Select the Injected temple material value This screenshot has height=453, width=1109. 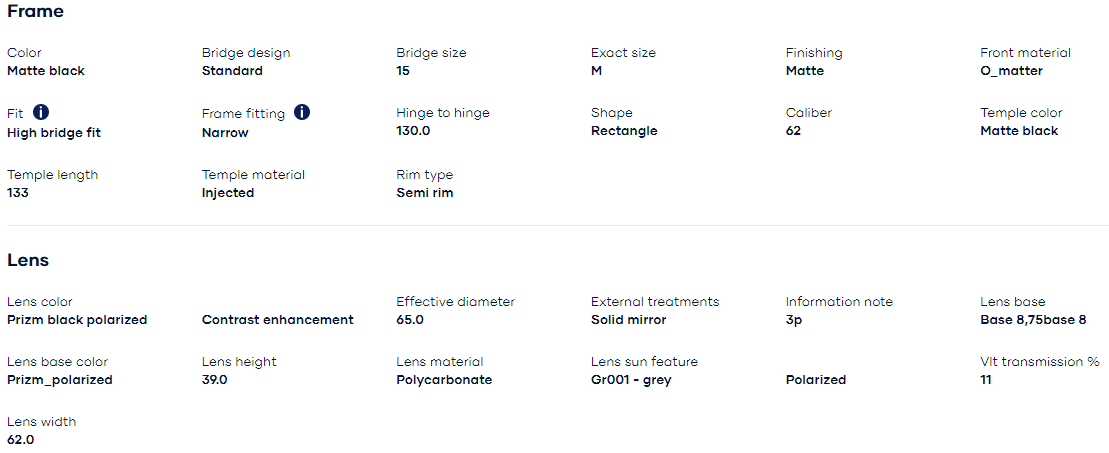[x=228, y=192]
